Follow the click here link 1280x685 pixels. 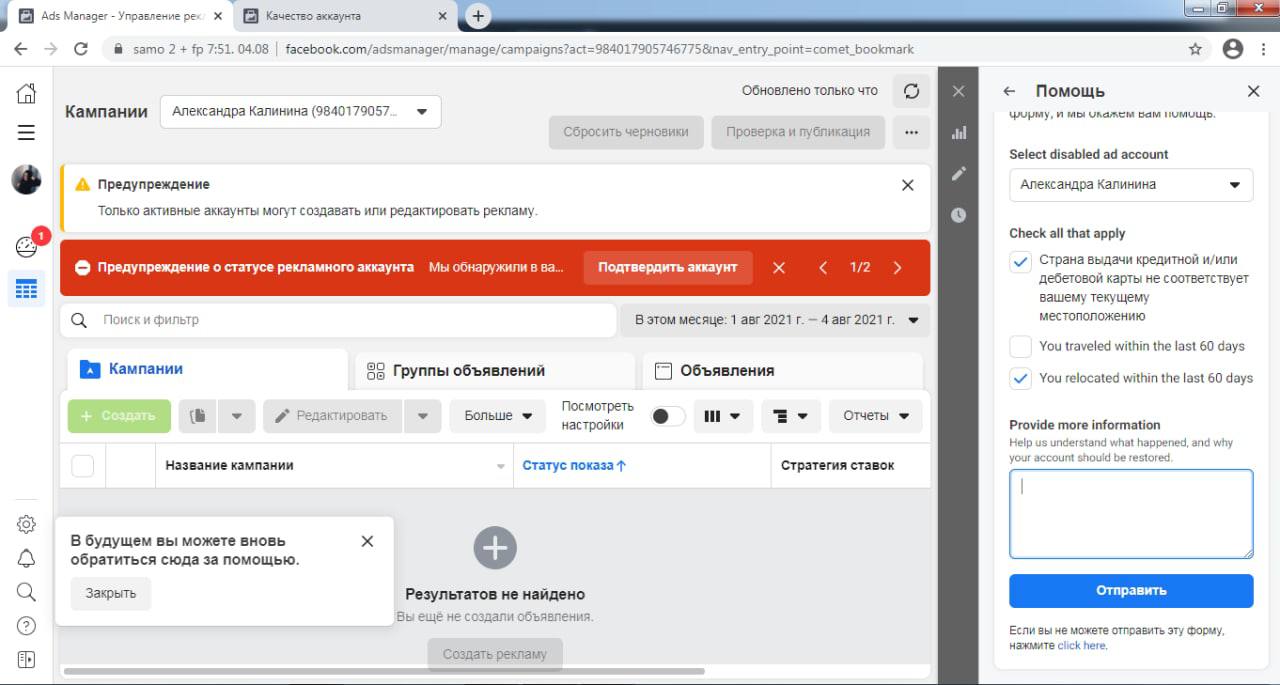pos(1081,646)
